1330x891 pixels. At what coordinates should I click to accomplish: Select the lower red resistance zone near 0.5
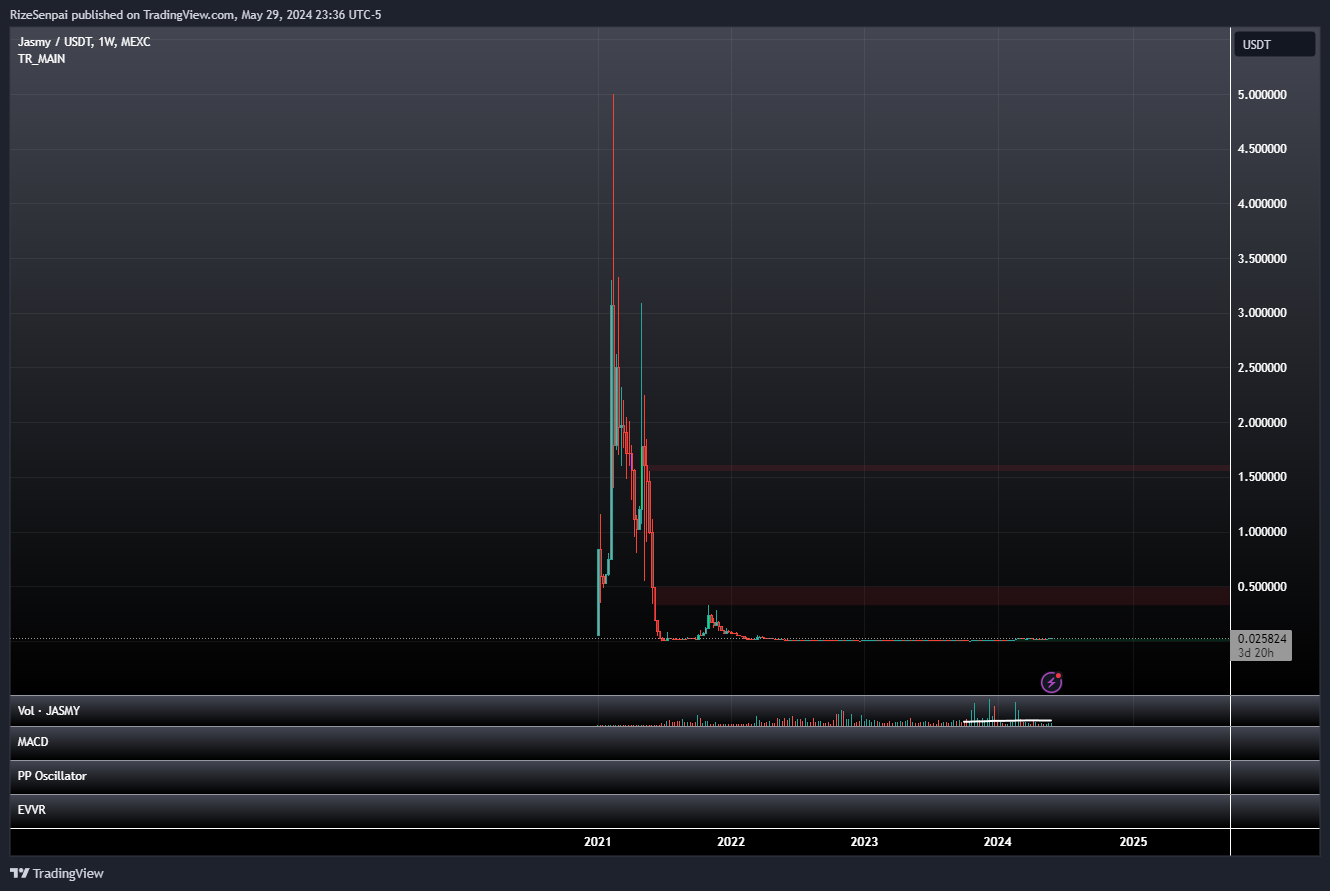click(940, 596)
